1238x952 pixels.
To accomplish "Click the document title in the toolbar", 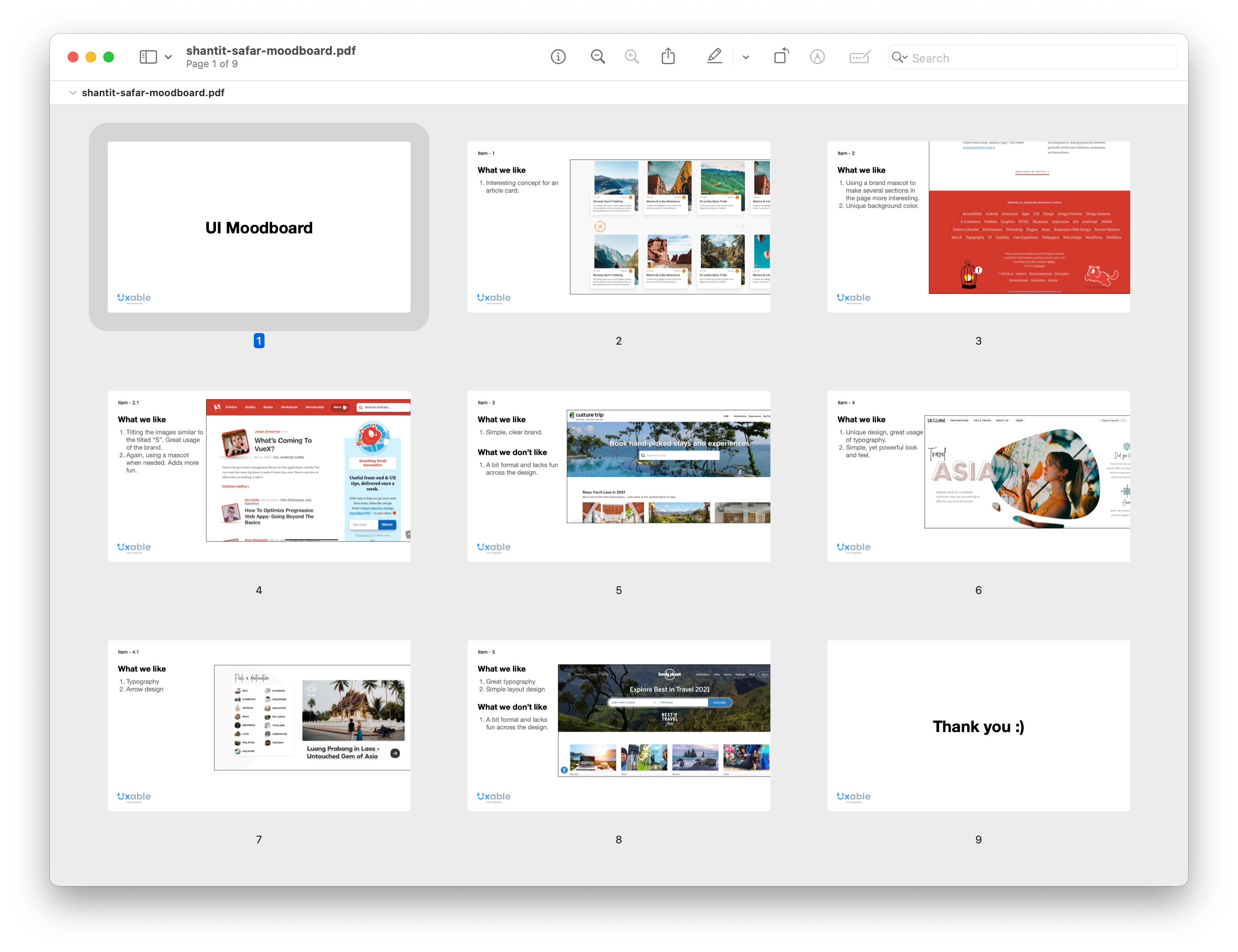I will pos(271,50).
